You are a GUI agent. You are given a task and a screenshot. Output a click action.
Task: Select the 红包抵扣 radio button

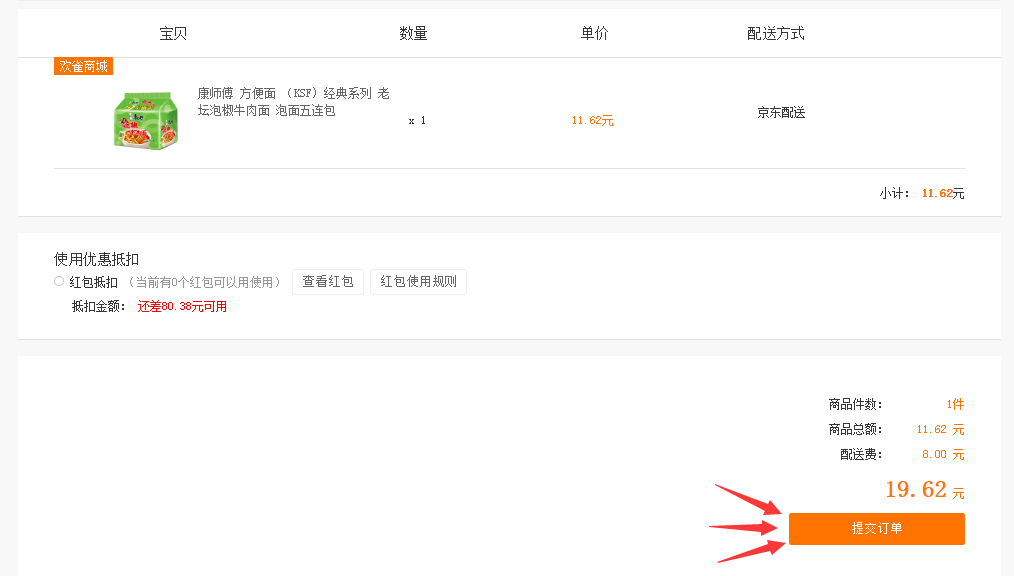[59, 281]
